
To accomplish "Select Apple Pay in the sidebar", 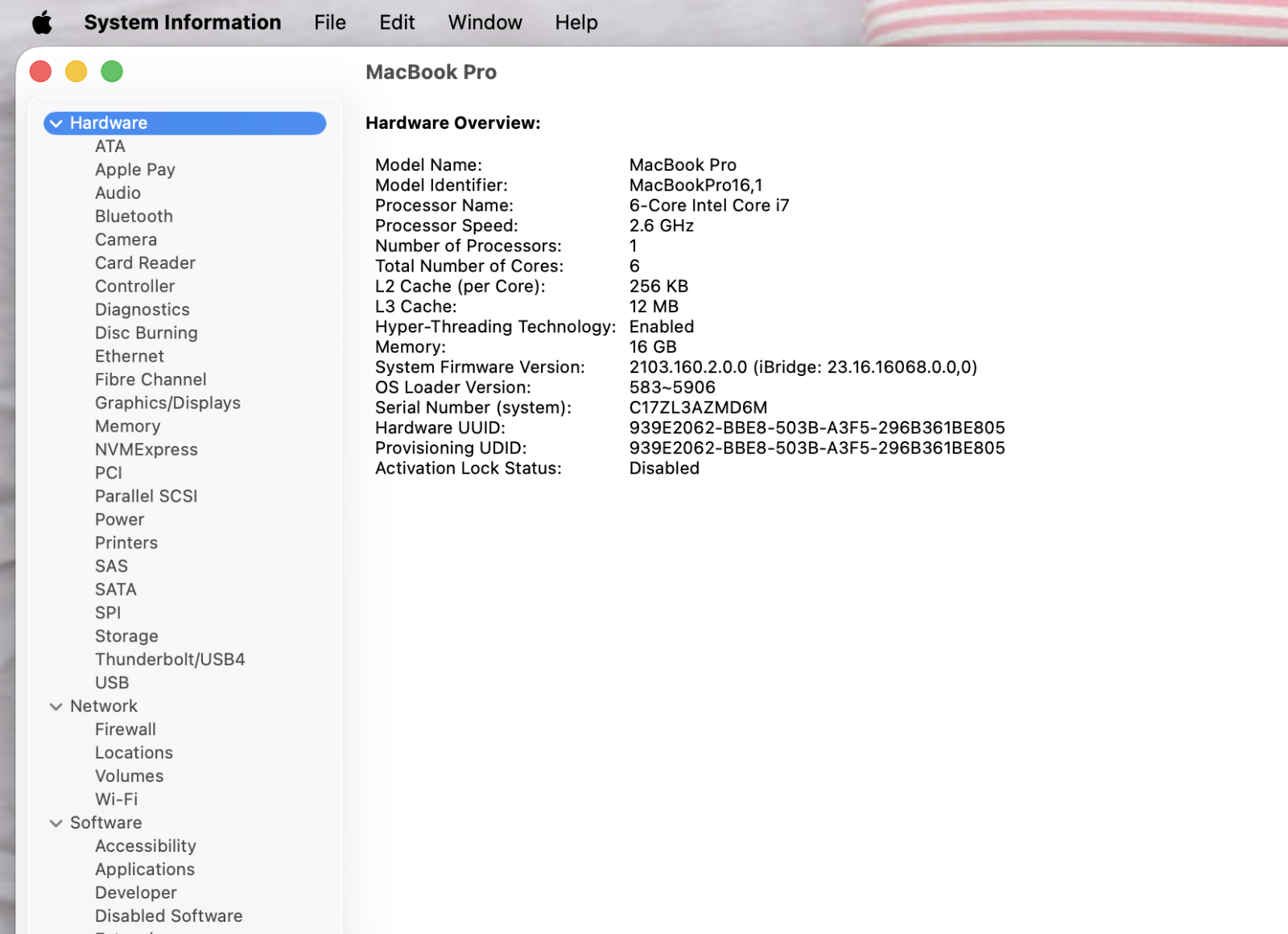I will tap(135, 170).
